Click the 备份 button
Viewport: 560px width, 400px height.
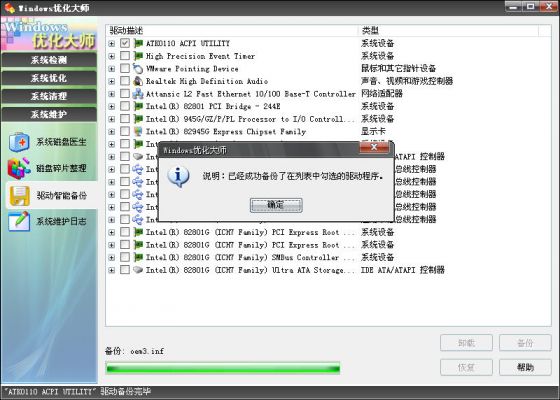(525, 343)
